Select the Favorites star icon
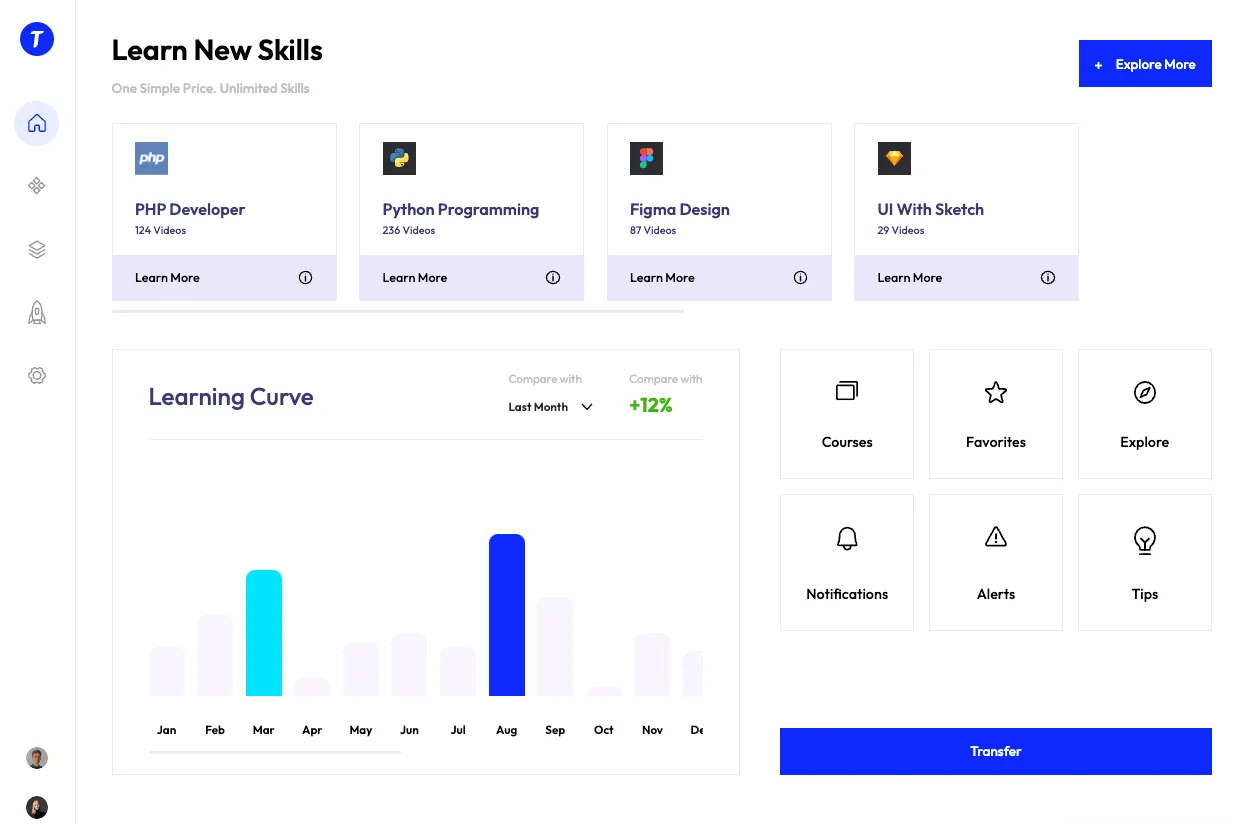 click(x=995, y=392)
